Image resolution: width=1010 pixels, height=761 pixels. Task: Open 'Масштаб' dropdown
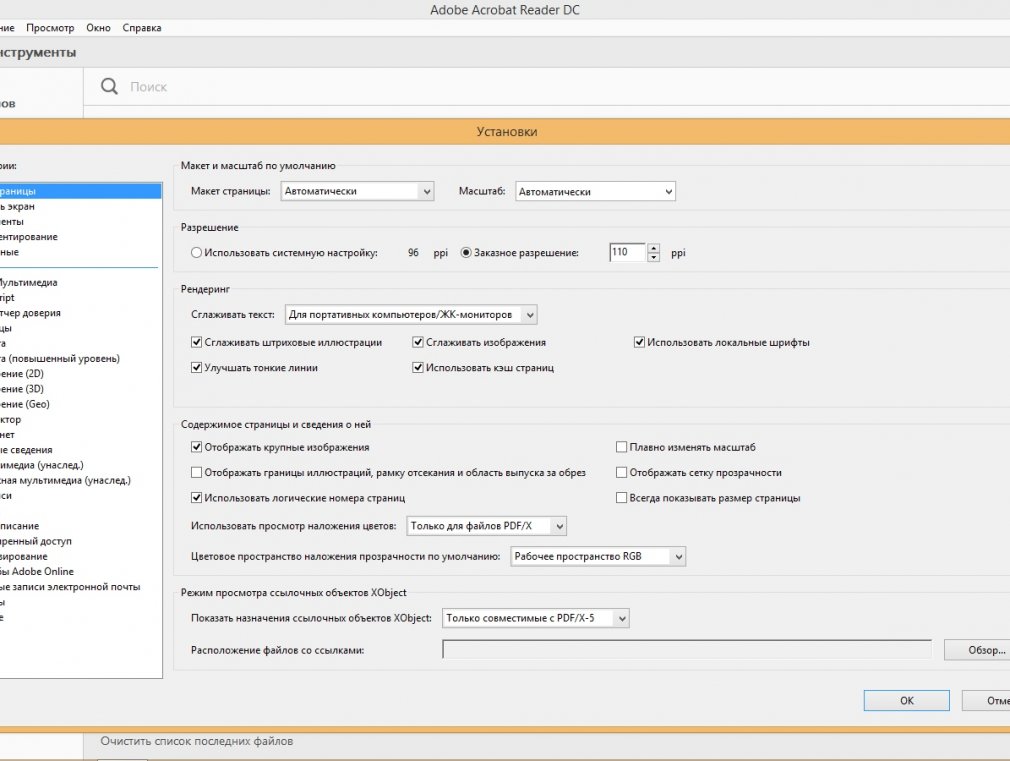tap(595, 191)
